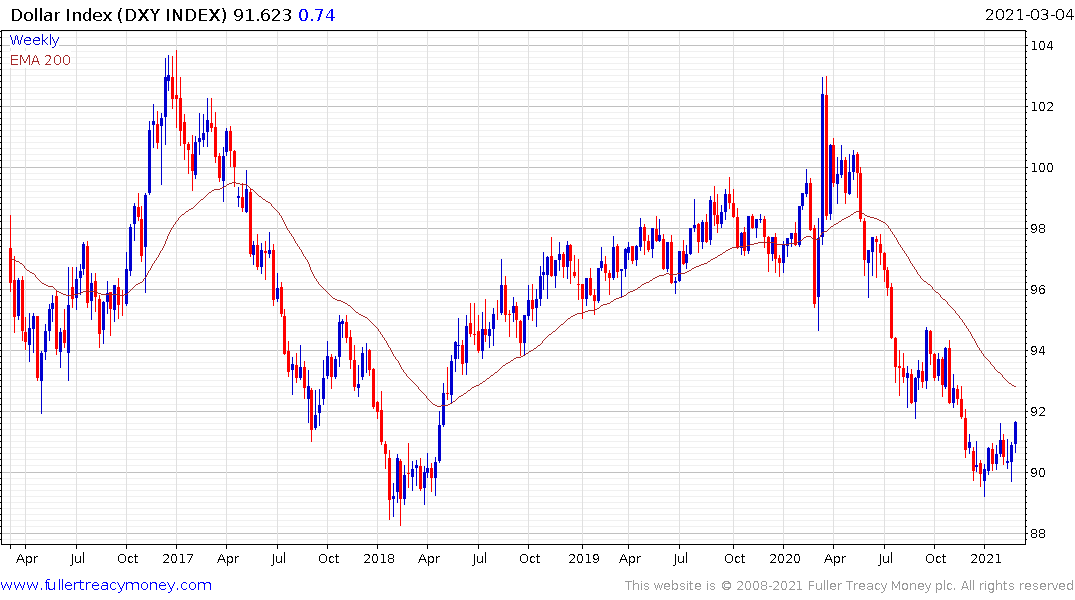The height and width of the screenshot is (600, 1075).
Task: Select the 96 price axis label
Action: click(x=1042, y=290)
